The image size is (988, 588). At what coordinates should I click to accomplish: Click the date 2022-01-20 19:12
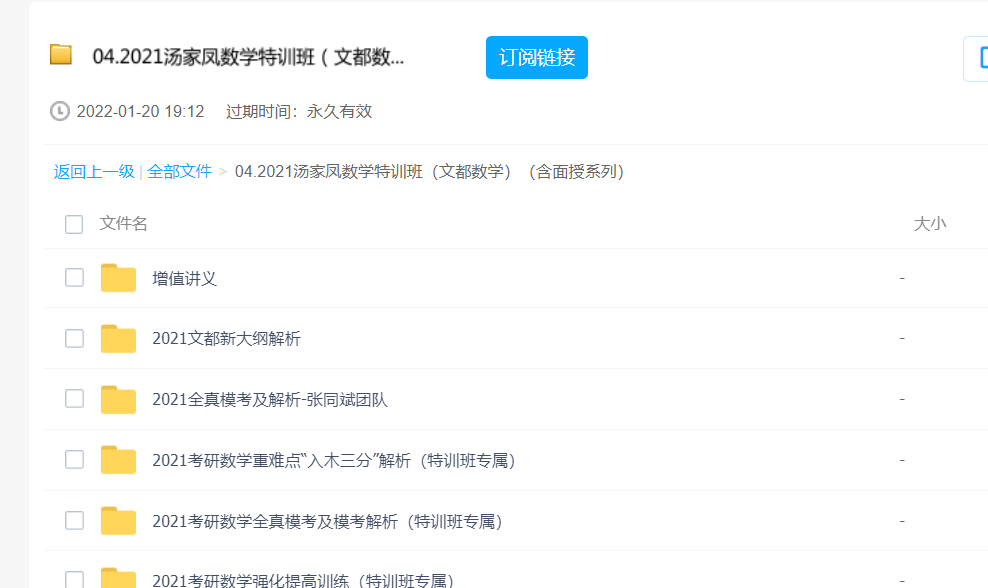[x=141, y=112]
